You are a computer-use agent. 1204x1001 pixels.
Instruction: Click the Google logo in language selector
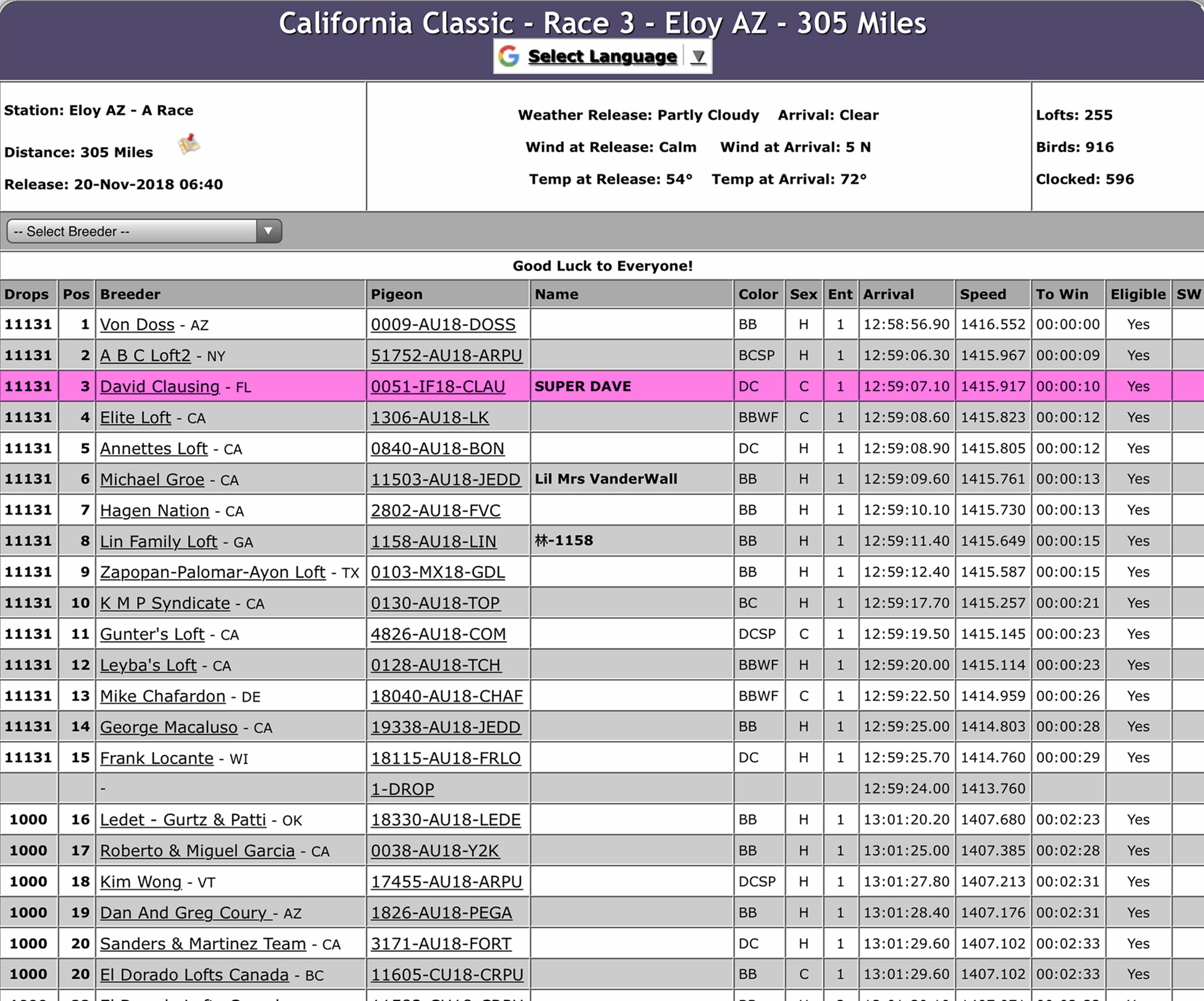509,56
